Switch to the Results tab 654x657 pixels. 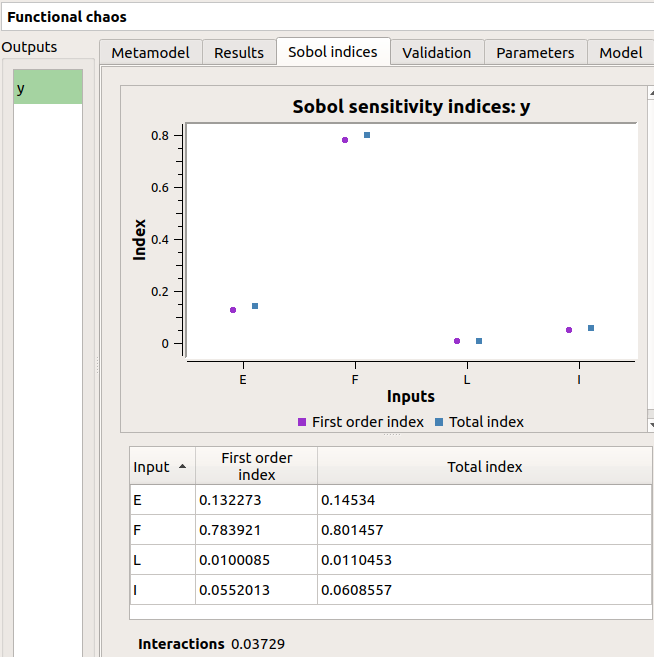tap(239, 53)
